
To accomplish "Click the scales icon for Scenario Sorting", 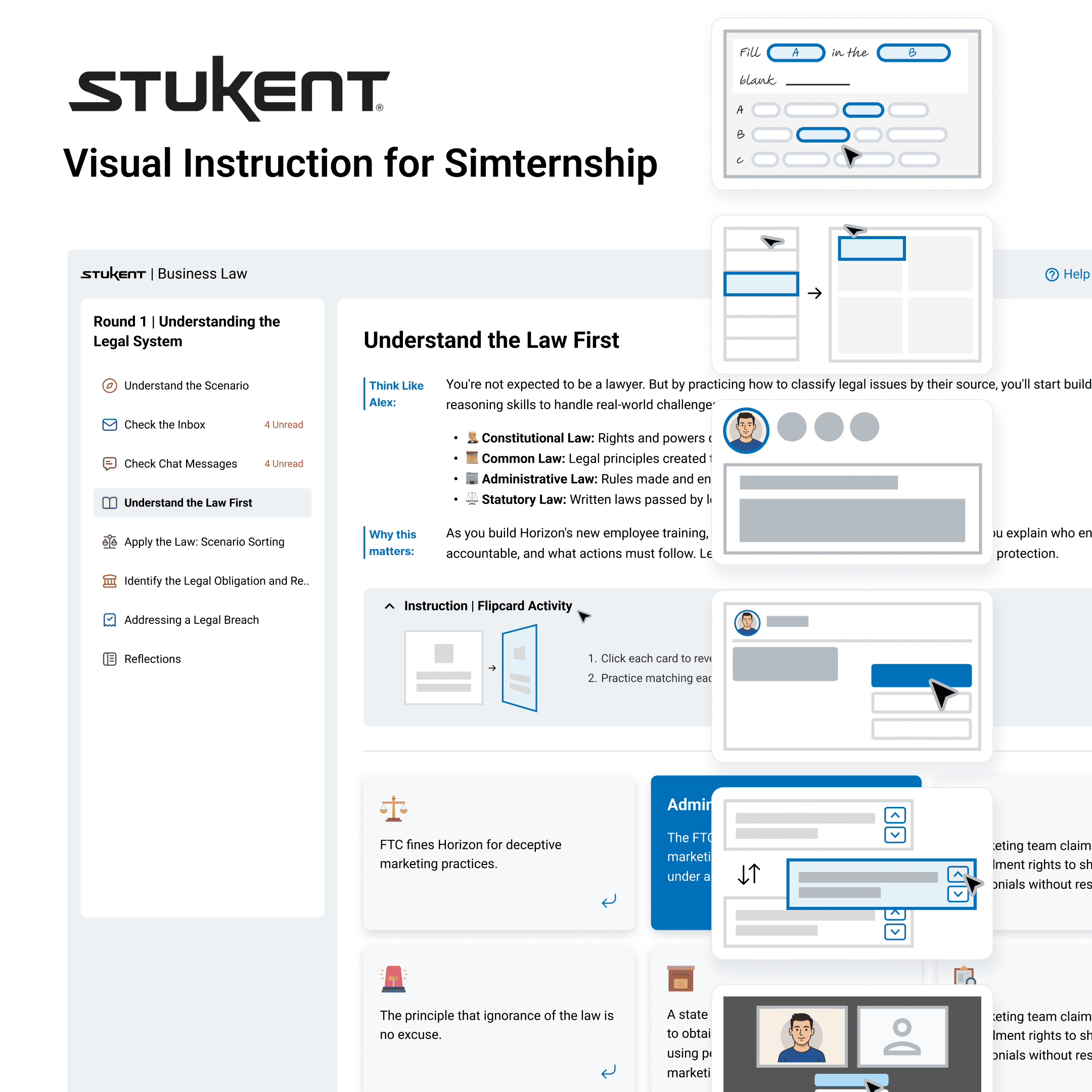I will (x=110, y=541).
